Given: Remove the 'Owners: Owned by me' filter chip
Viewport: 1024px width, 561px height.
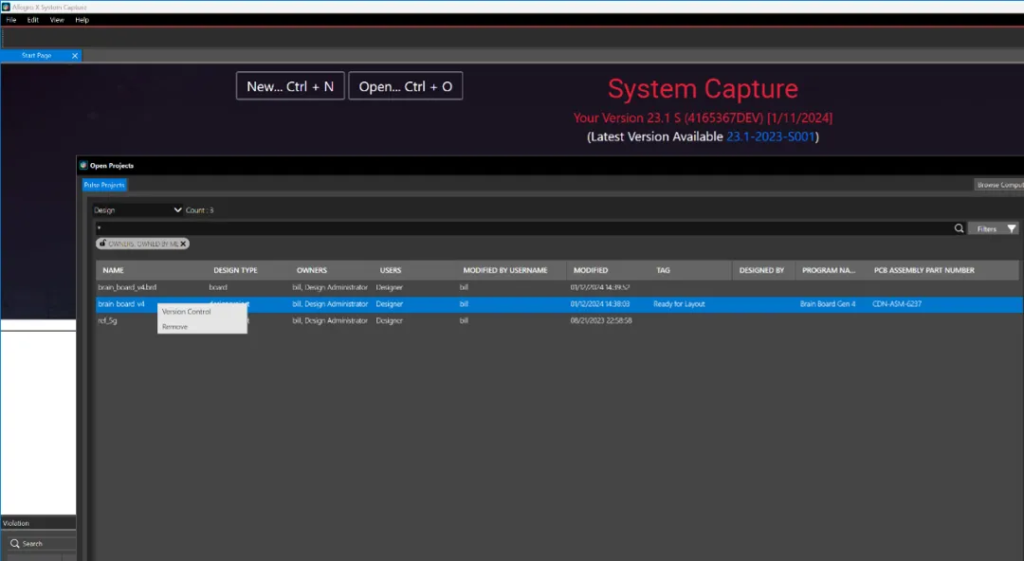Looking at the screenshot, I should 184,243.
